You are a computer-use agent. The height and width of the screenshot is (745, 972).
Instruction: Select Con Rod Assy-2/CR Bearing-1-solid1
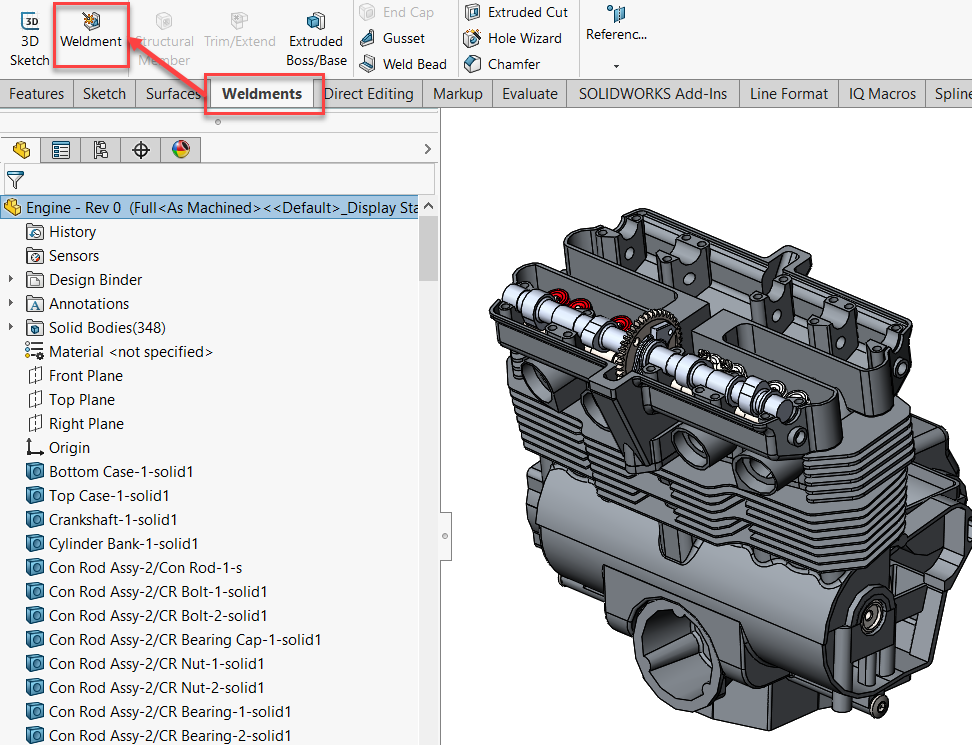(x=159, y=712)
